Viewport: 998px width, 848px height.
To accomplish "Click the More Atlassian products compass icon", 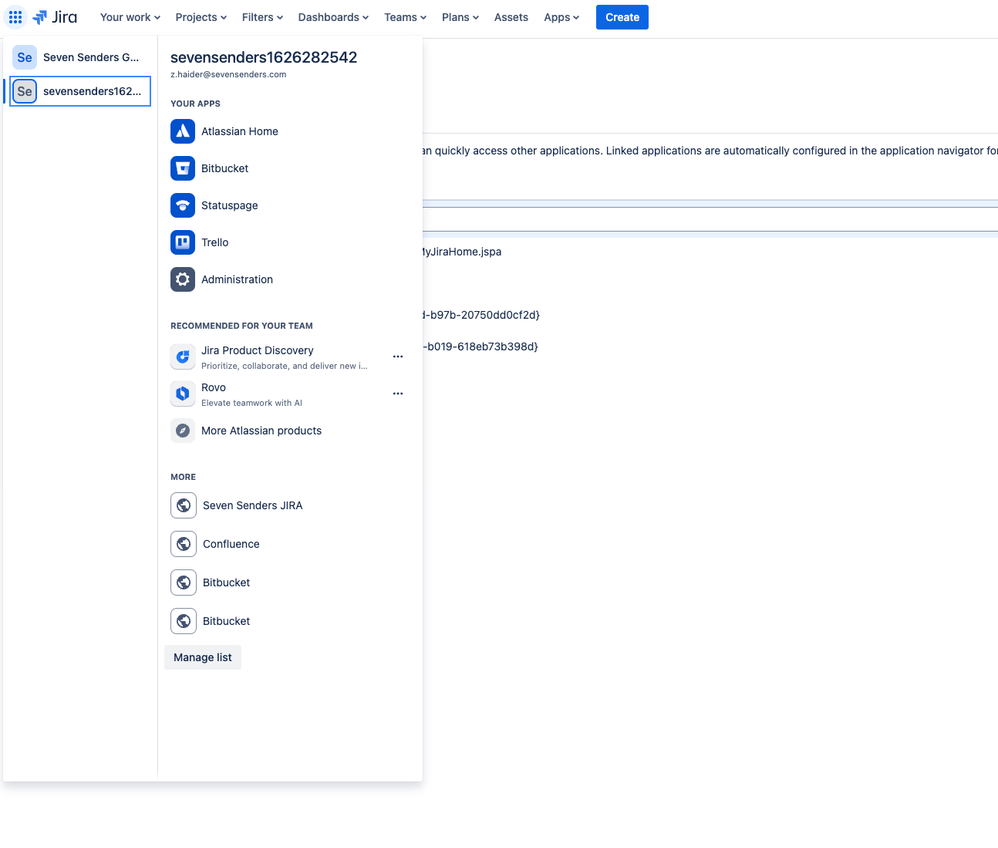I will coord(183,430).
